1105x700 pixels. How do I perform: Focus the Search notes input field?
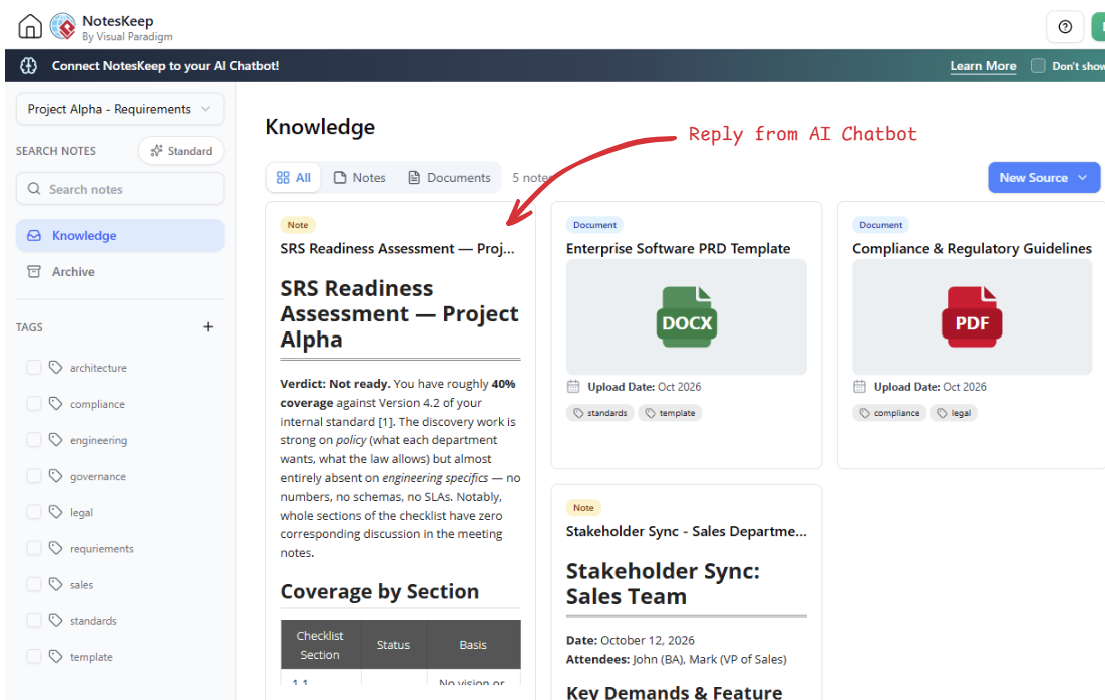(x=120, y=189)
